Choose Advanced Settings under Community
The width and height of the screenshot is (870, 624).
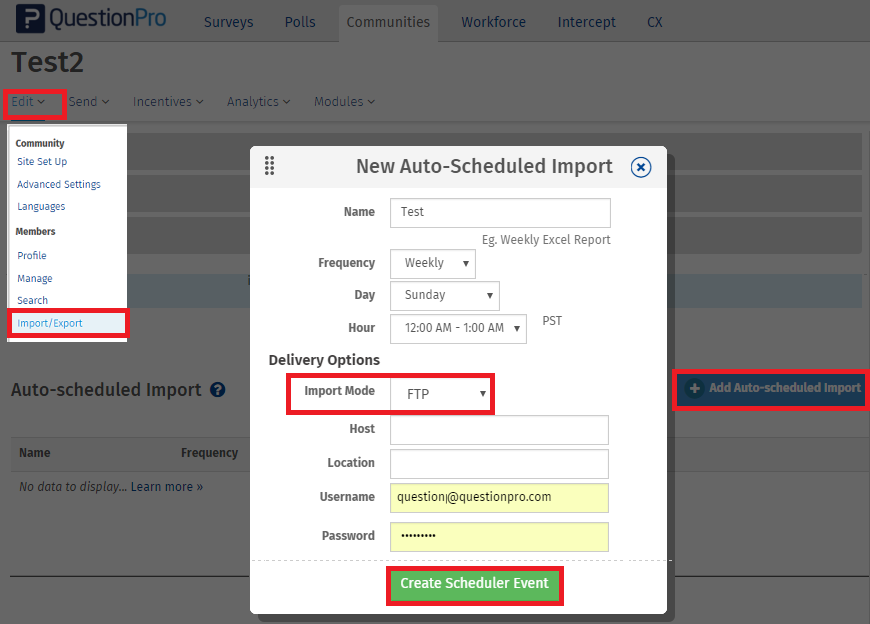pos(58,184)
